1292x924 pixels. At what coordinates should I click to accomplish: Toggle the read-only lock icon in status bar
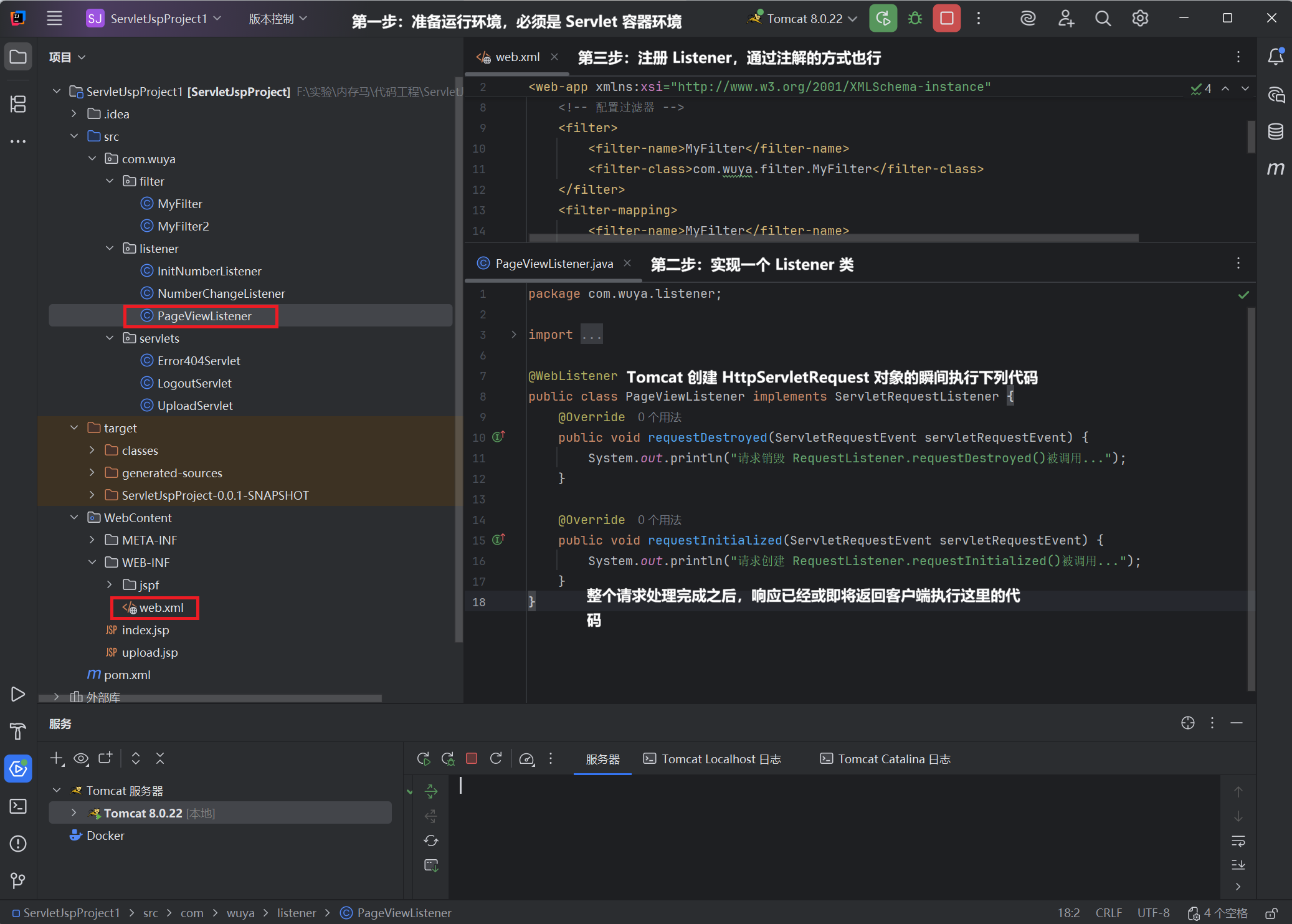tap(1271, 913)
